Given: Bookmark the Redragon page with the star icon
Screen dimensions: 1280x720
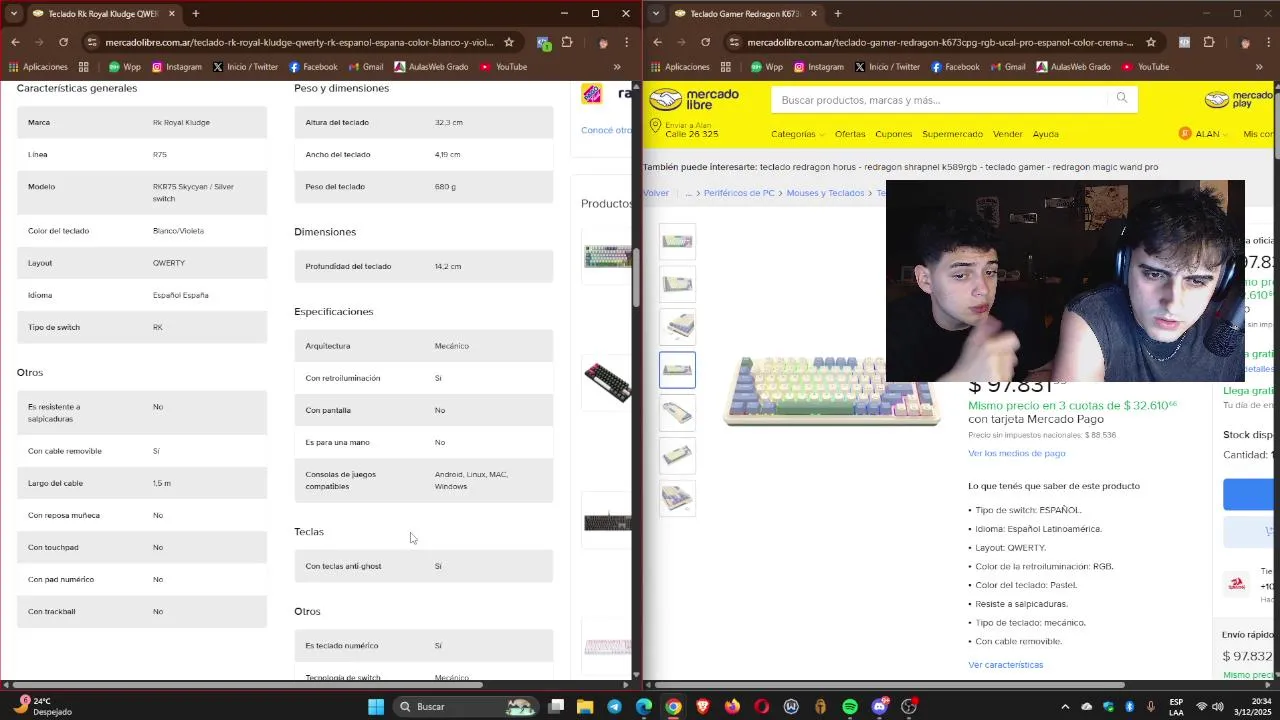Looking at the screenshot, I should (x=1151, y=42).
